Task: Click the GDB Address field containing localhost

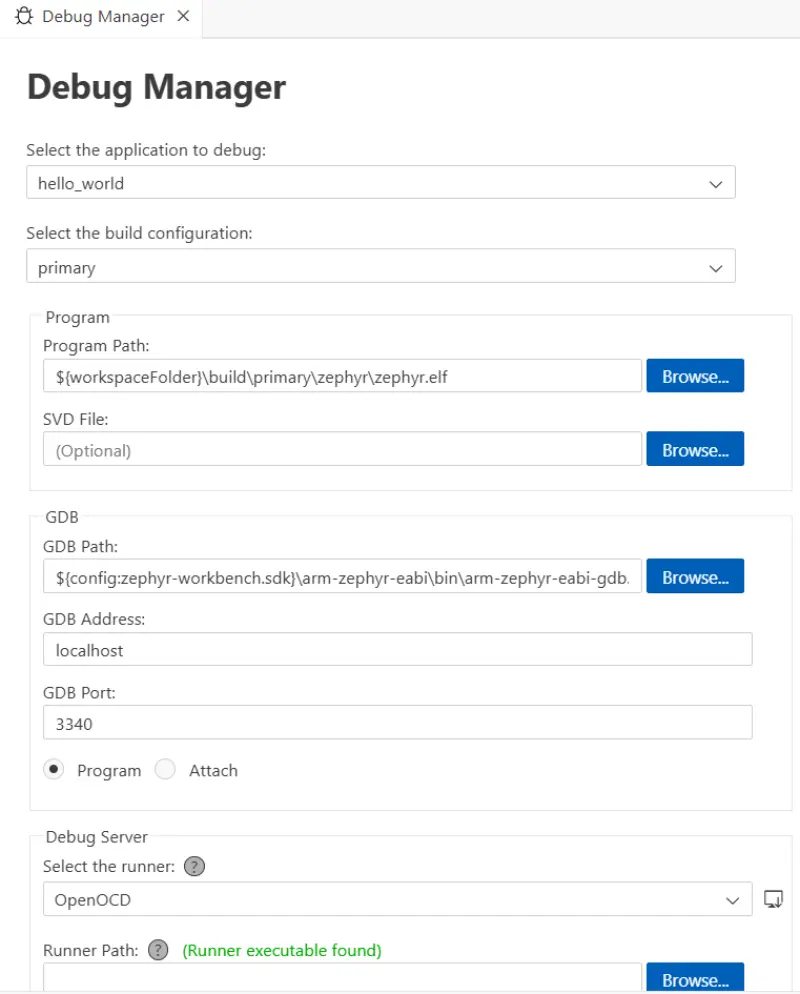Action: [x=397, y=650]
